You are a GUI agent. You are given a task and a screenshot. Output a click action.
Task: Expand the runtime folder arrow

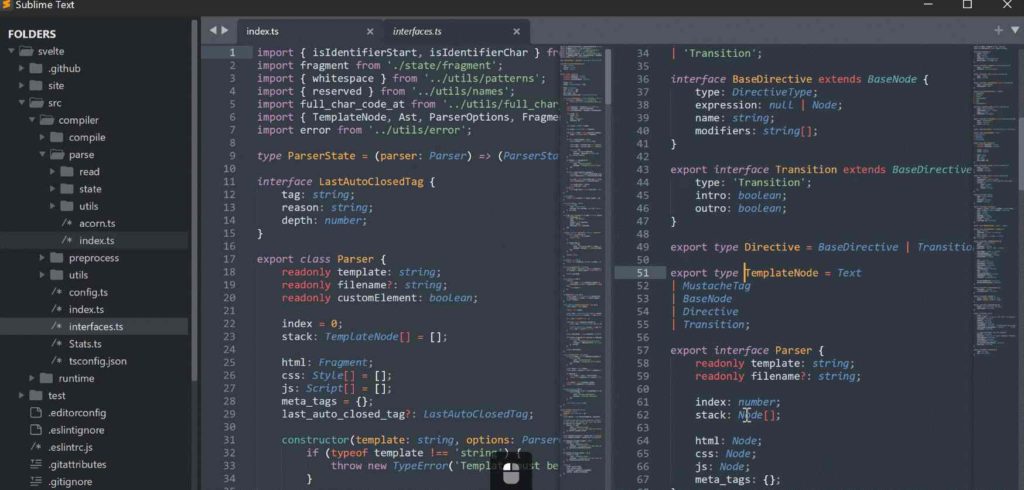[x=32, y=378]
